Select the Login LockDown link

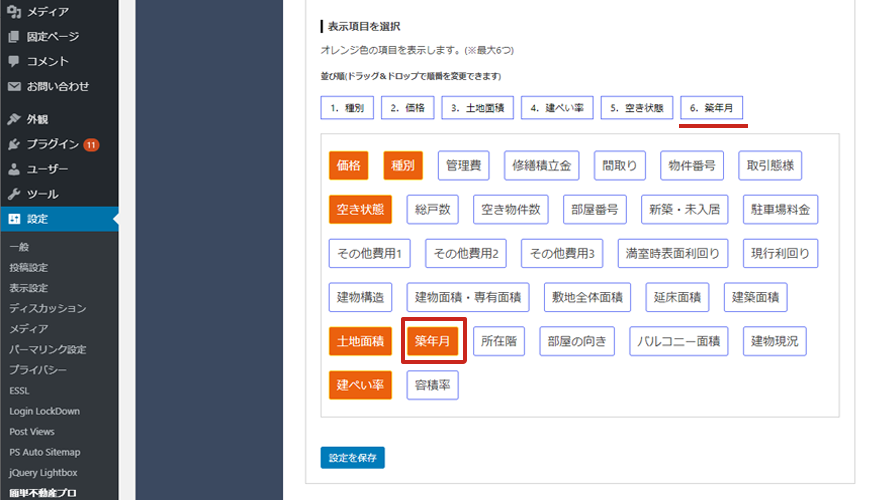tap(44, 411)
